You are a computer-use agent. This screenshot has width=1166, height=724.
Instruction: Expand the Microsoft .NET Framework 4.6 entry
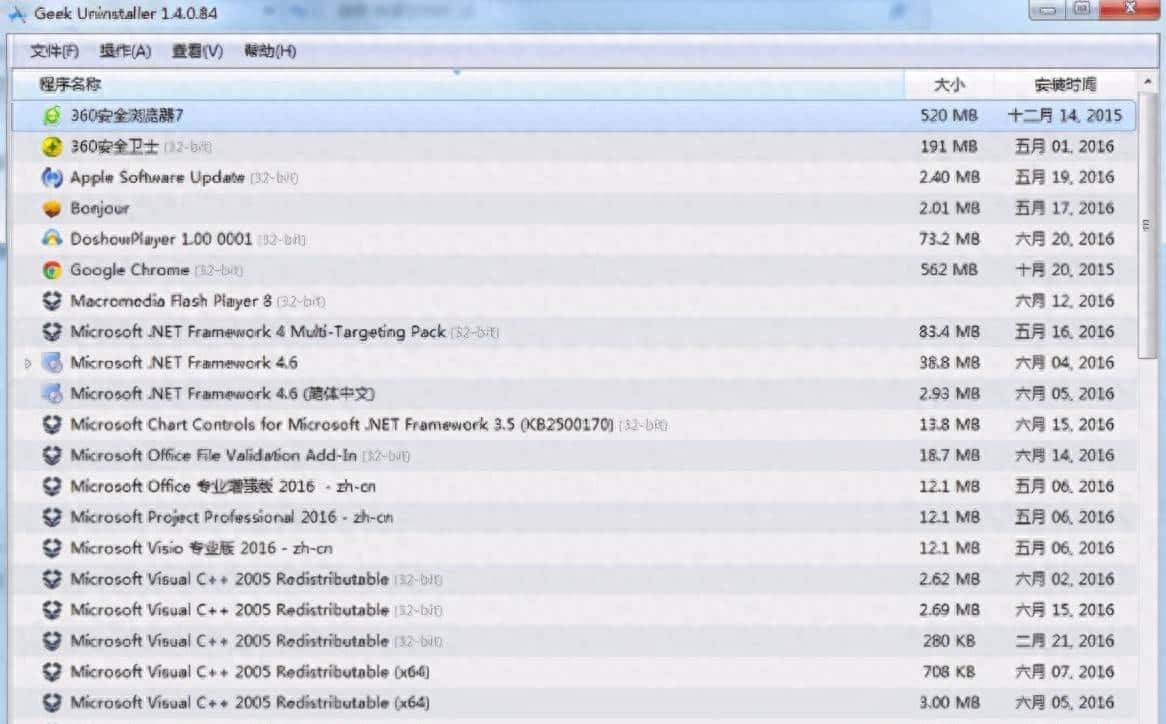pos(28,363)
